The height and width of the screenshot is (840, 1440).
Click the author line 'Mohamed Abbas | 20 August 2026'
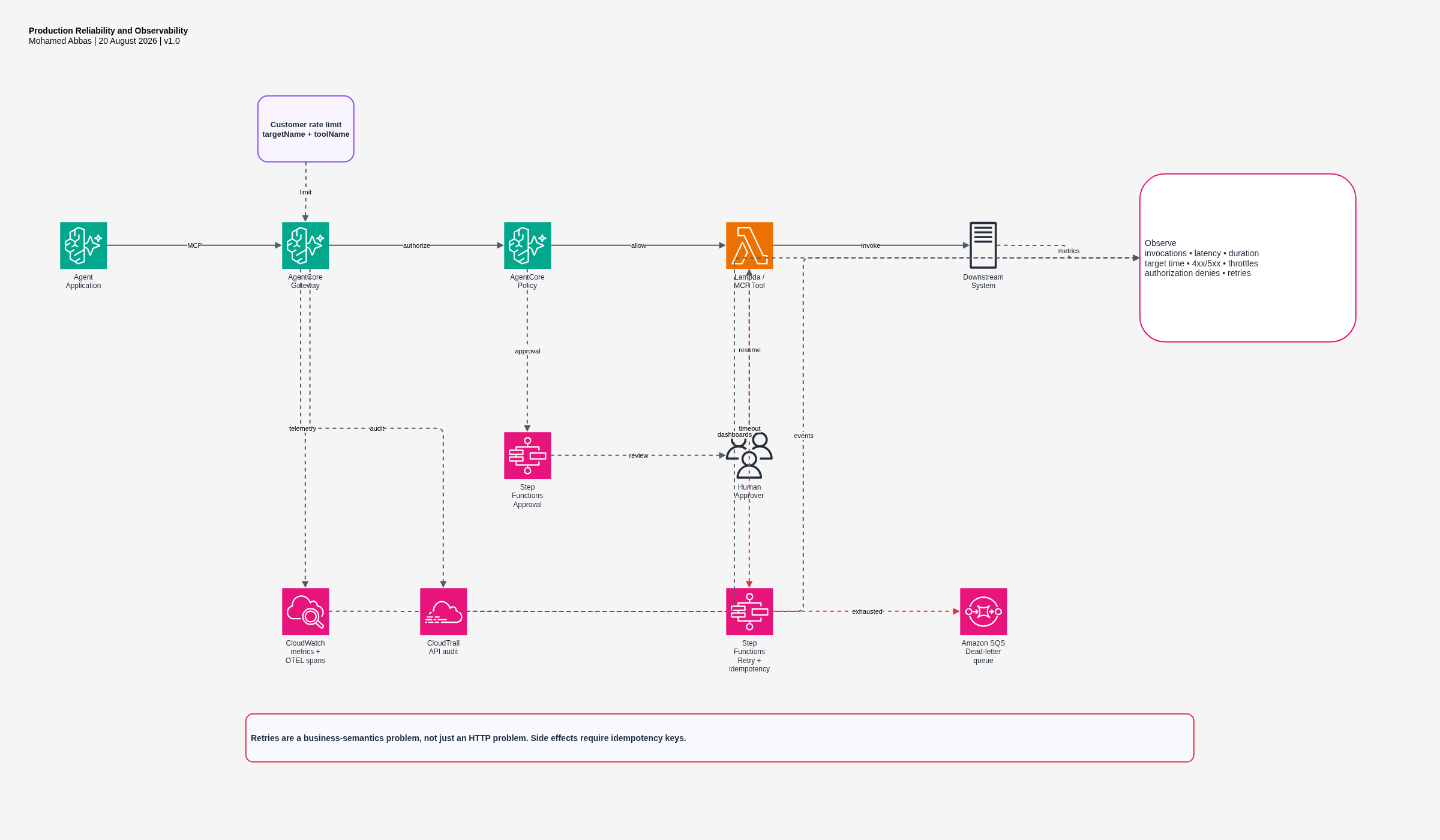[93, 41]
